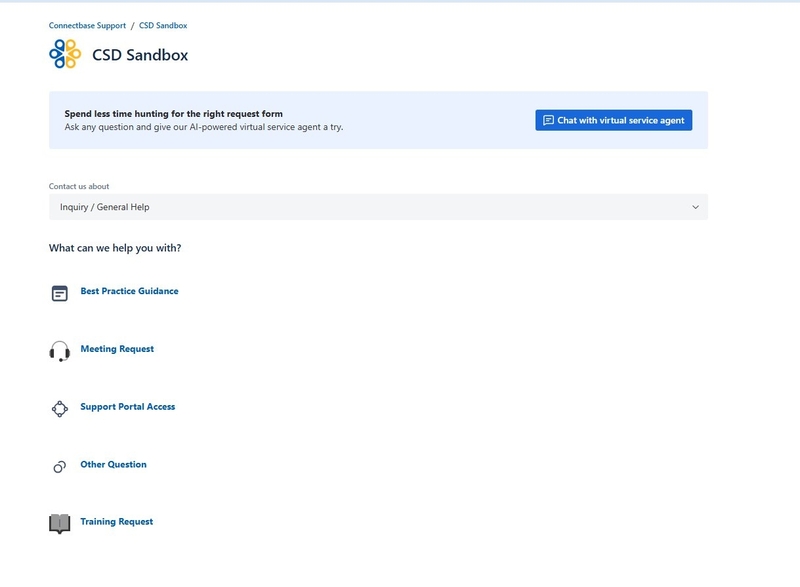
Task: Open the Best Practice Guidance request
Action: tap(130, 291)
